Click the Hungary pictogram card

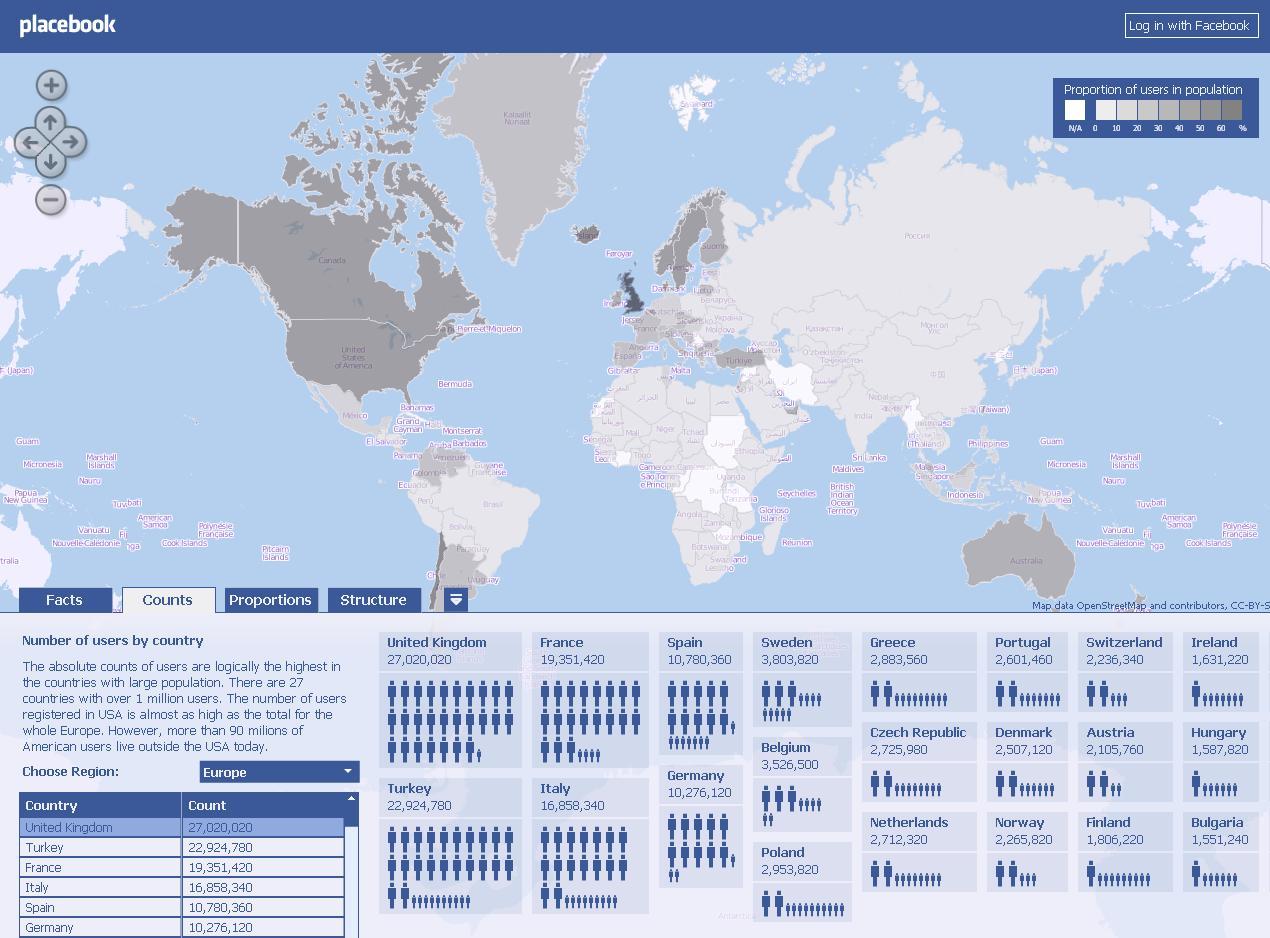pyautogui.click(x=1221, y=761)
